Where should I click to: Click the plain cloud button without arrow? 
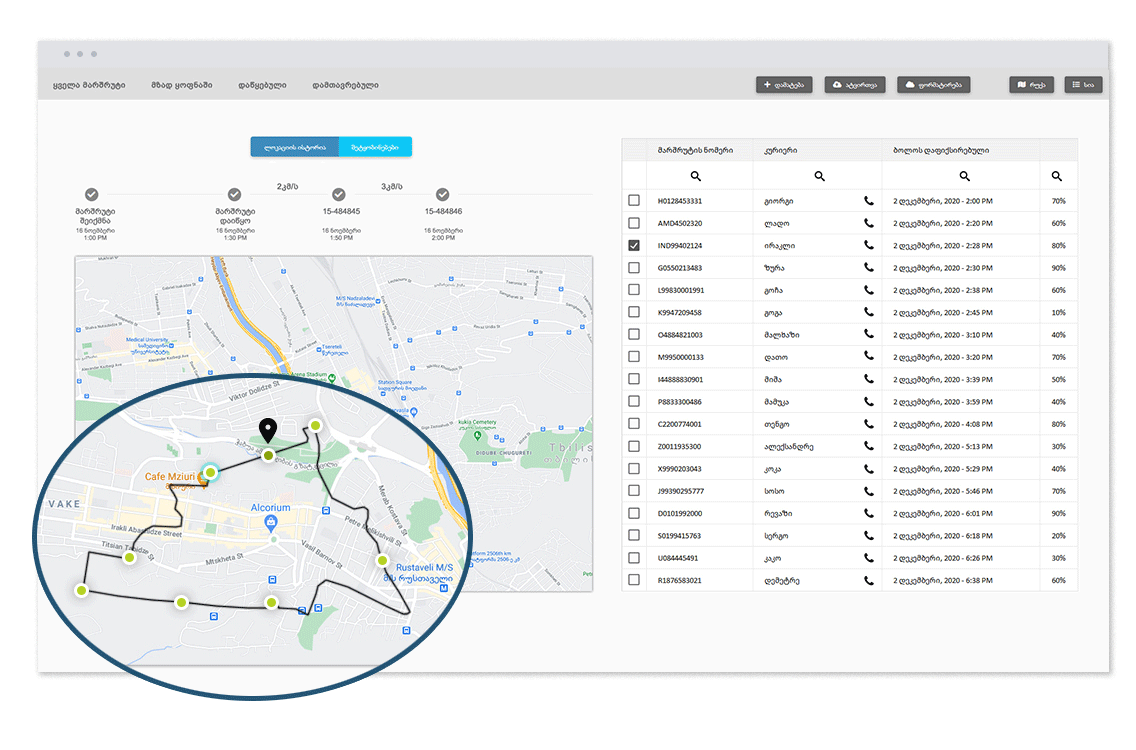pos(934,85)
